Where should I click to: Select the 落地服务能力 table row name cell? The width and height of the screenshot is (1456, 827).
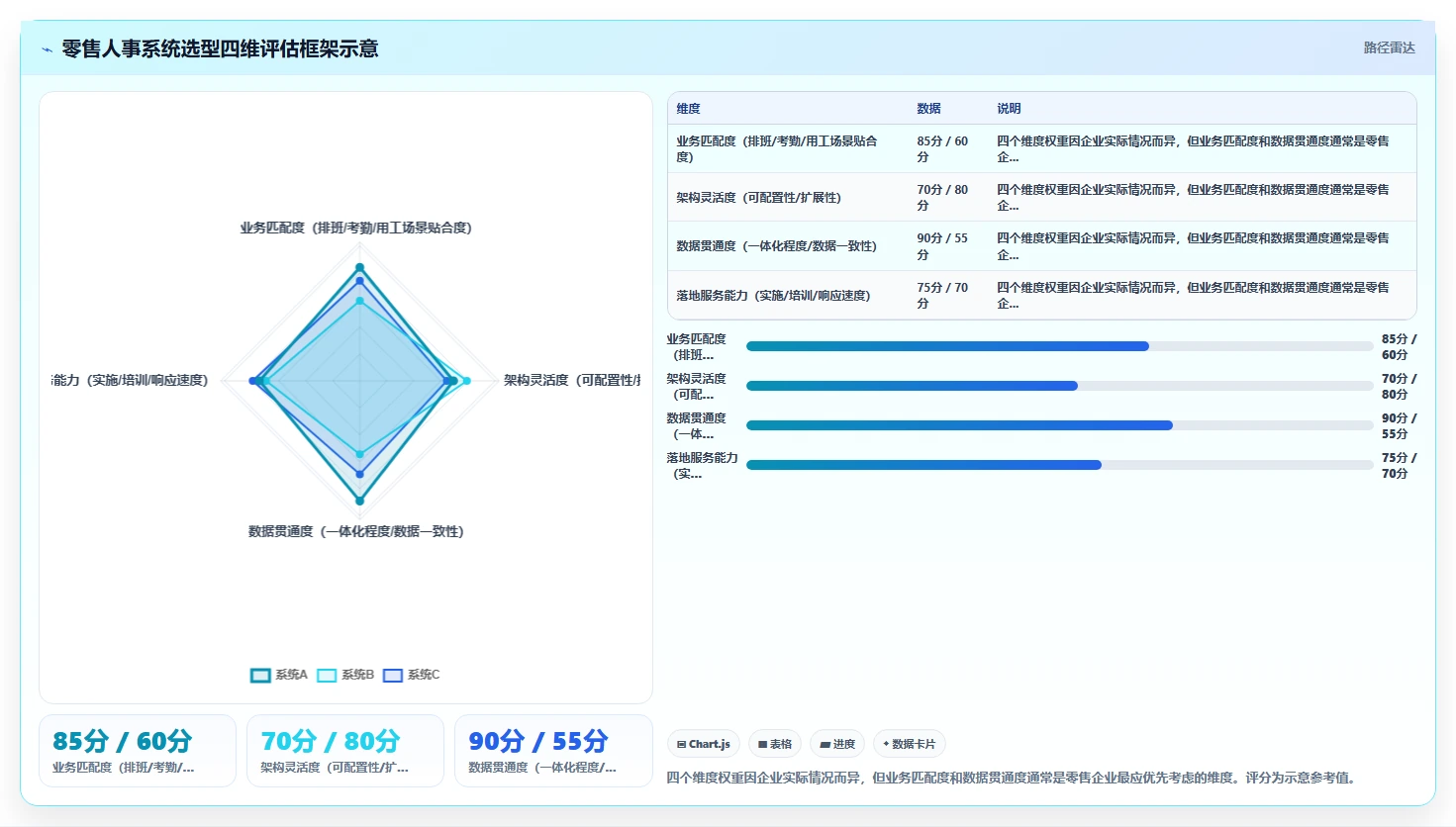788,296
